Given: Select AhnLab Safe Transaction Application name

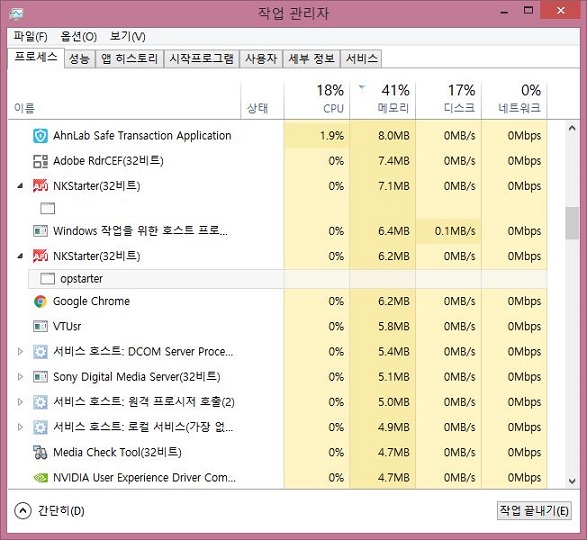Looking at the screenshot, I should (142, 136).
